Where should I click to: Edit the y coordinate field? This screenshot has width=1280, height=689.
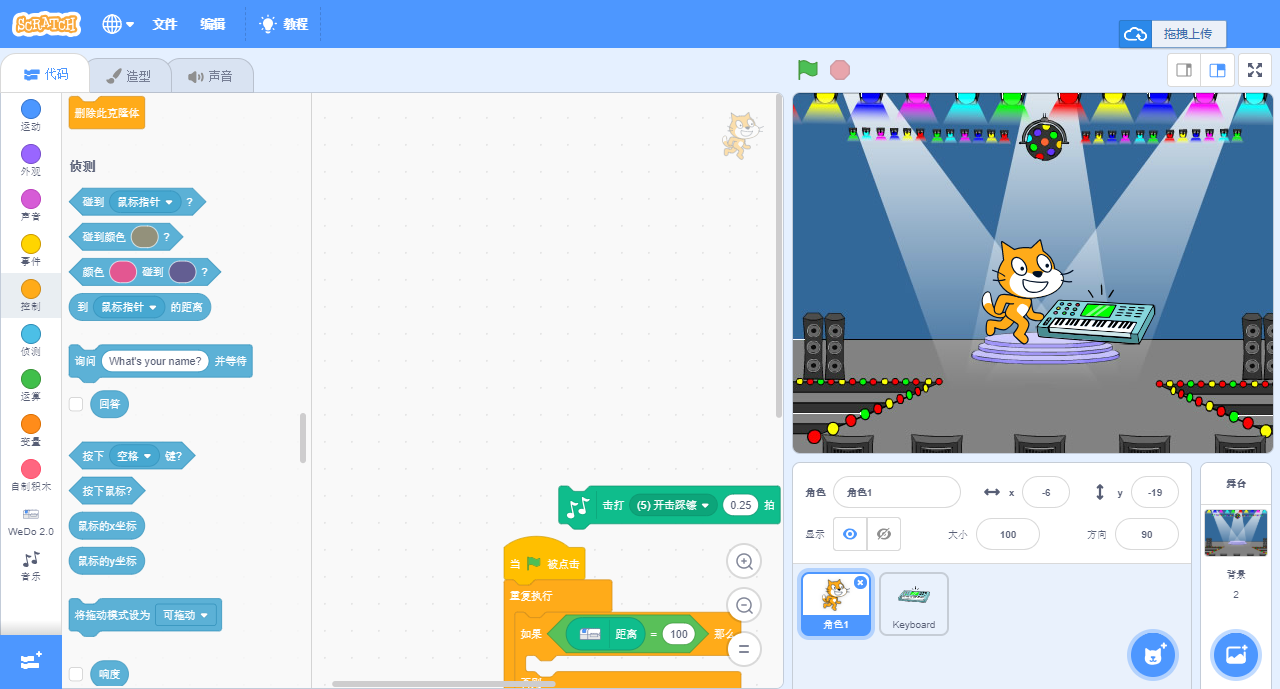(1155, 492)
